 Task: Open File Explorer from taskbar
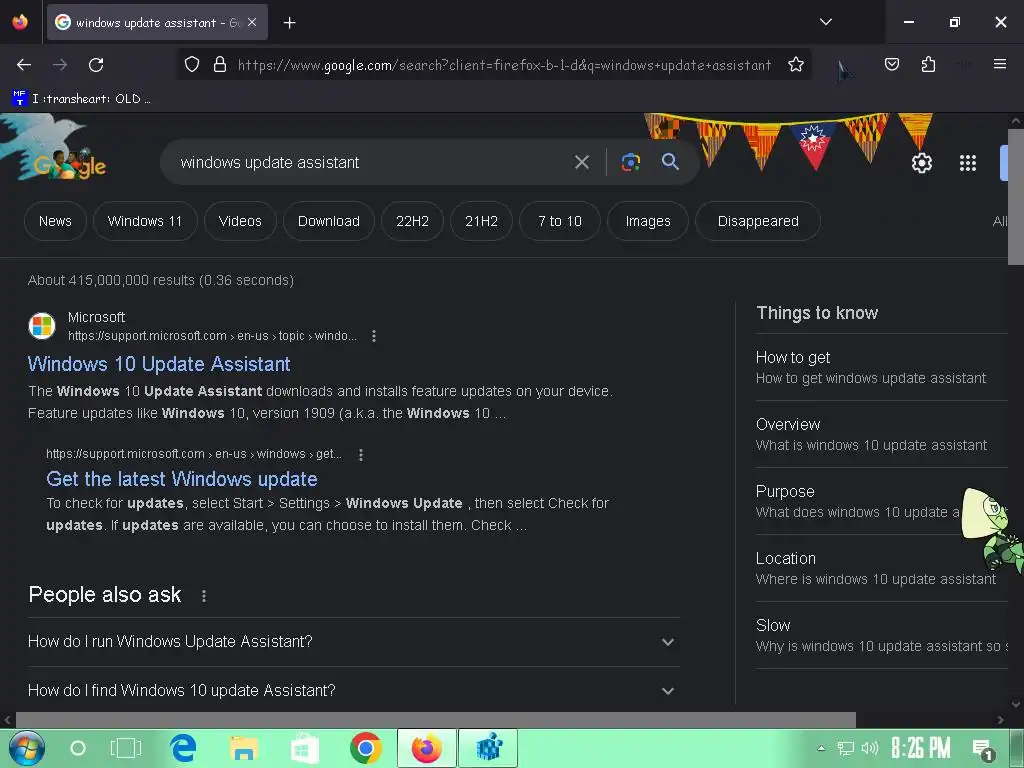coord(244,748)
